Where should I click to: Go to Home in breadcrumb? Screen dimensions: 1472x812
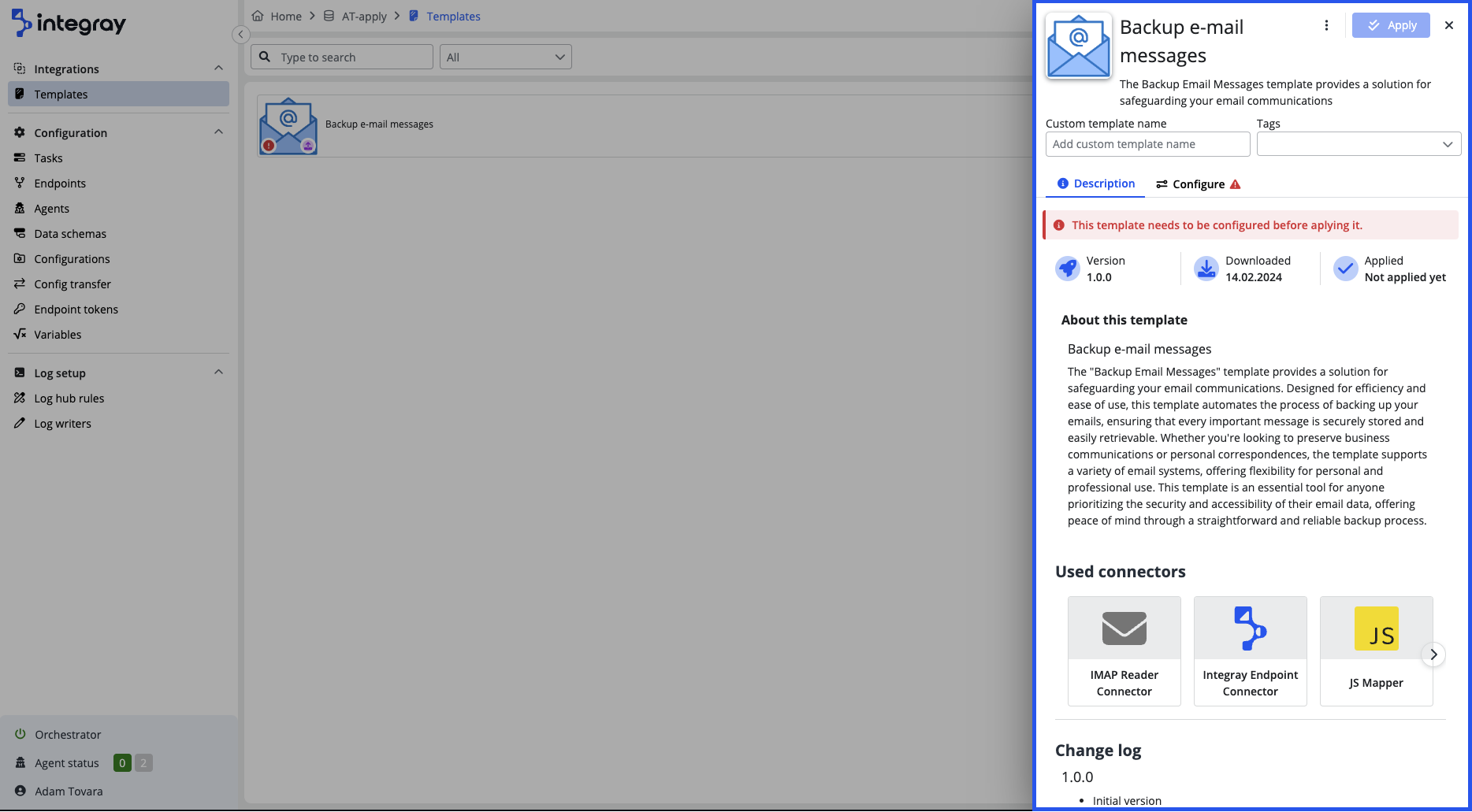click(x=285, y=16)
